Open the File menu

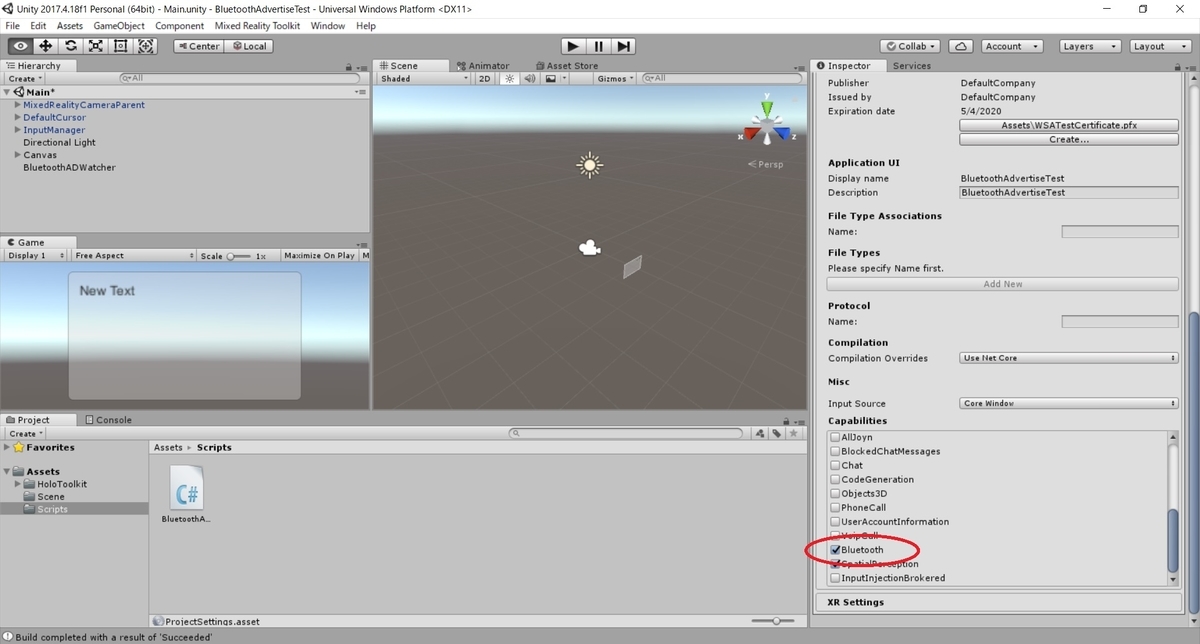click(x=13, y=25)
